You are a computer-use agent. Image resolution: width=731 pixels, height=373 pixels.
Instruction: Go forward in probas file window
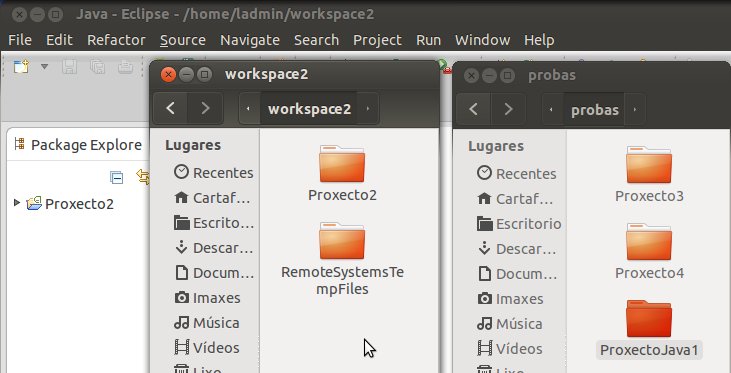pos(508,110)
